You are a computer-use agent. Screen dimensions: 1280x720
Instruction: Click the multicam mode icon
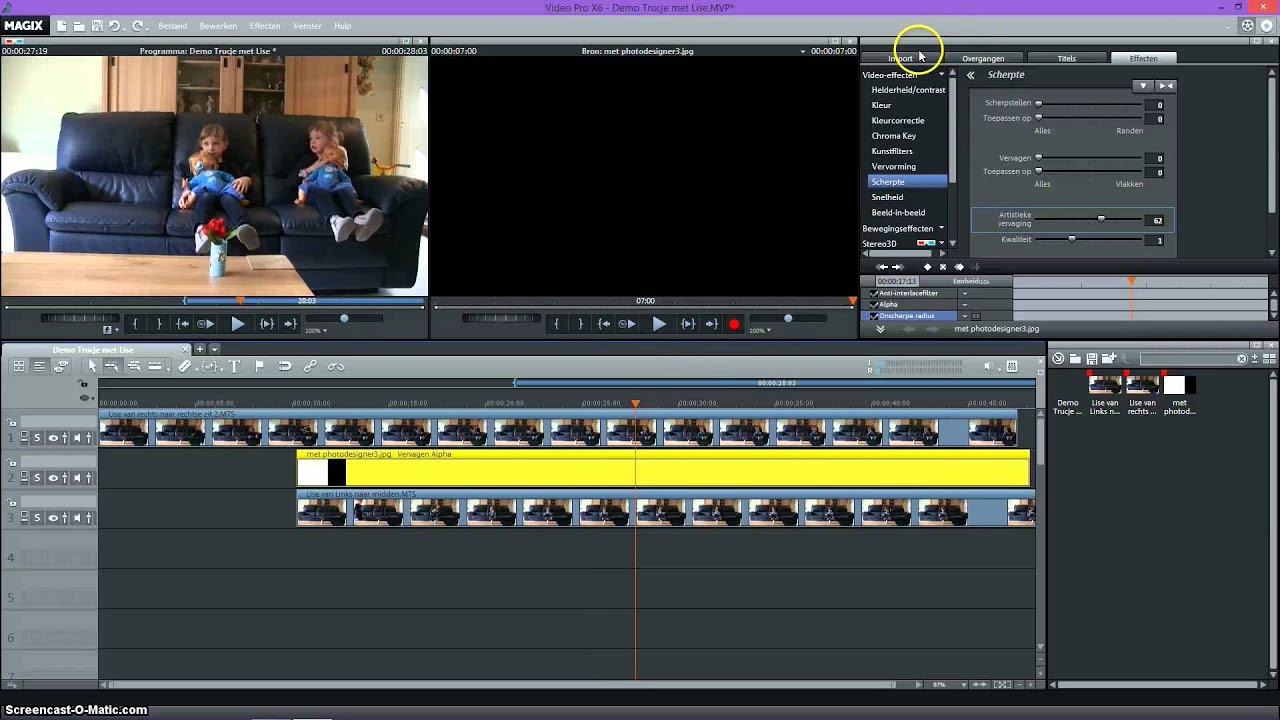pyautogui.click(x=61, y=367)
